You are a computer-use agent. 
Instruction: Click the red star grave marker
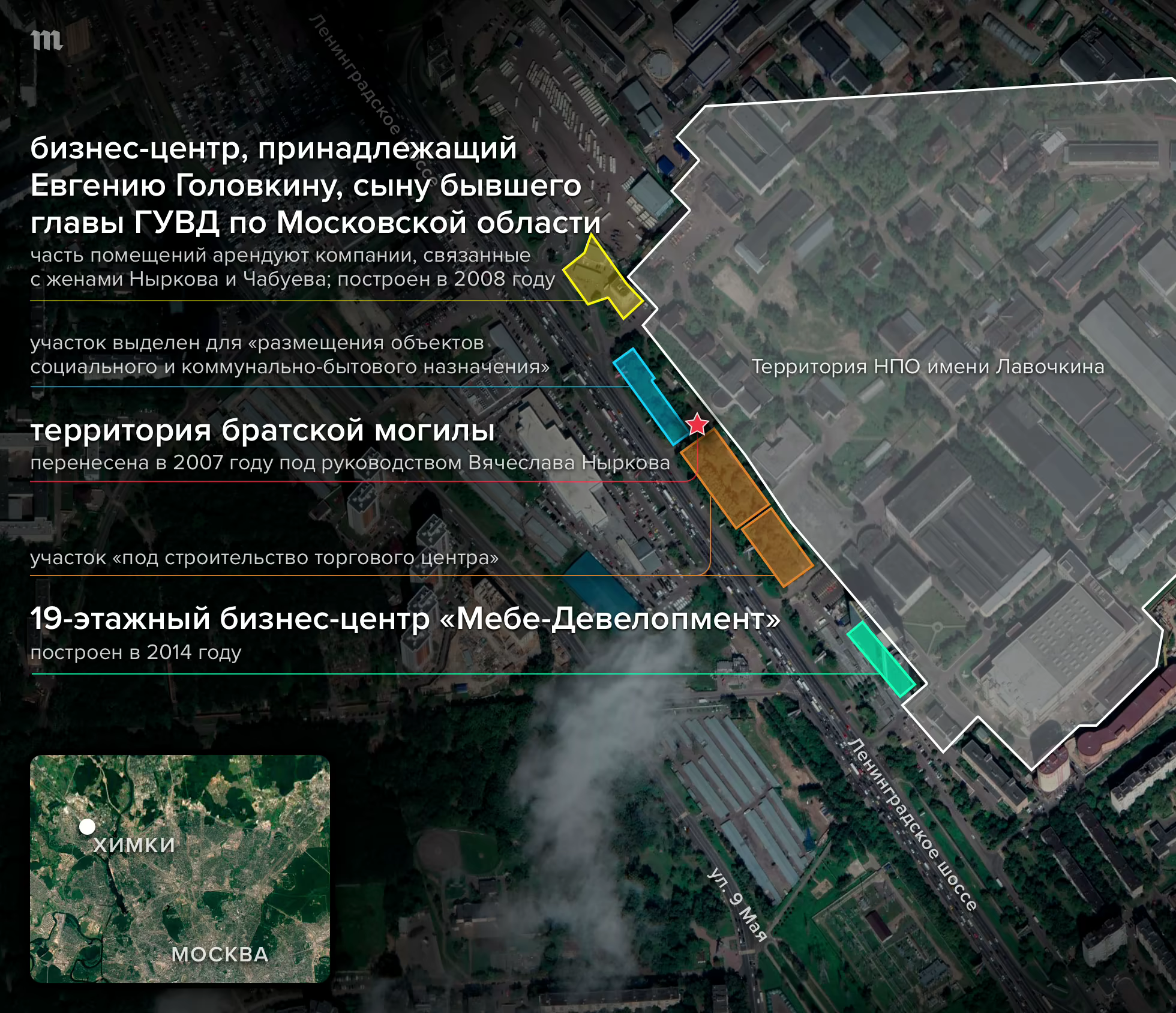point(697,424)
